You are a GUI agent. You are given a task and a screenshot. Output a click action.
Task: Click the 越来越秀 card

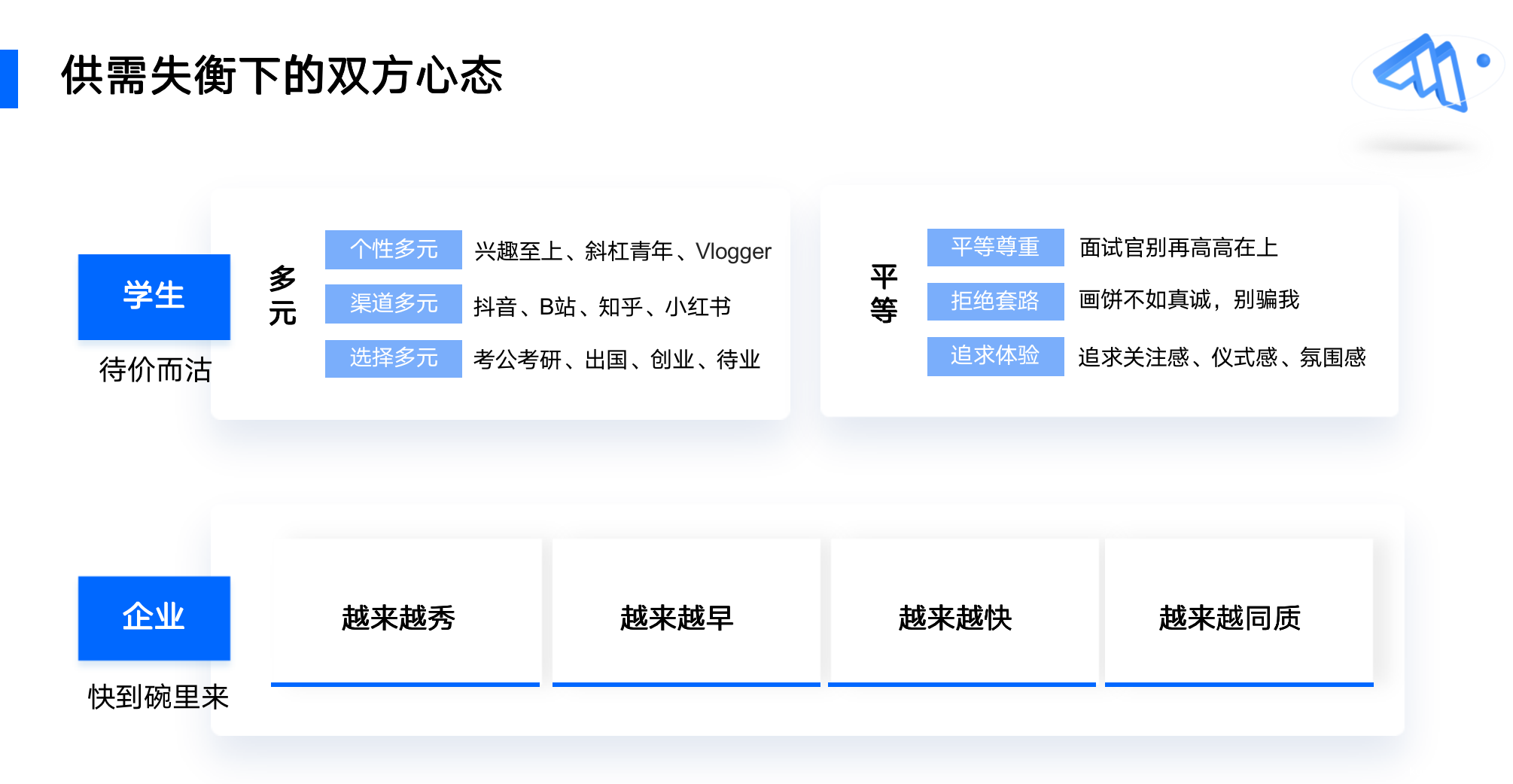405,612
